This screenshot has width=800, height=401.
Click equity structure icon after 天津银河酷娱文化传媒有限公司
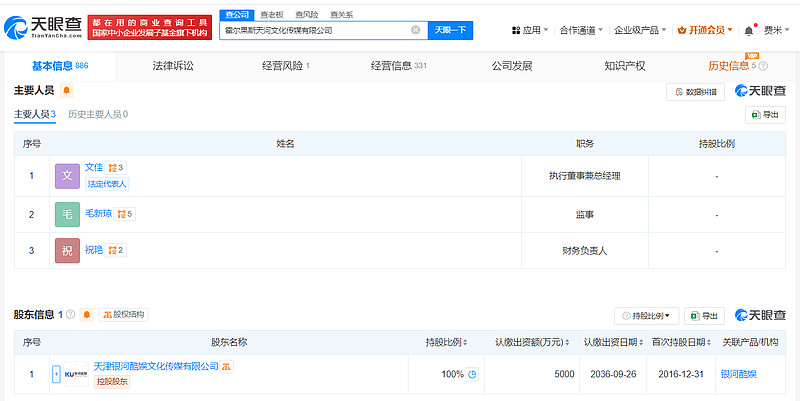click(227, 367)
